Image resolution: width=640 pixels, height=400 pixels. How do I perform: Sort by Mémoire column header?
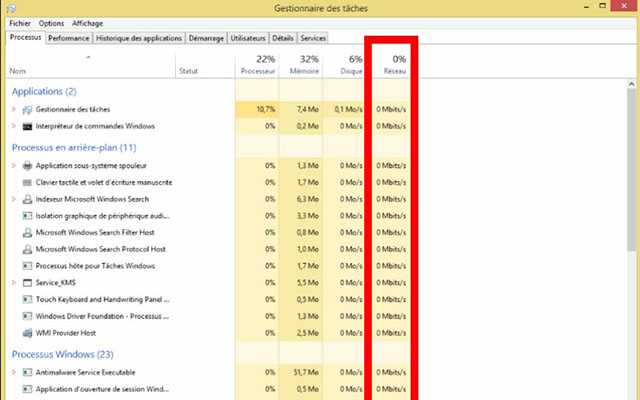[301, 65]
